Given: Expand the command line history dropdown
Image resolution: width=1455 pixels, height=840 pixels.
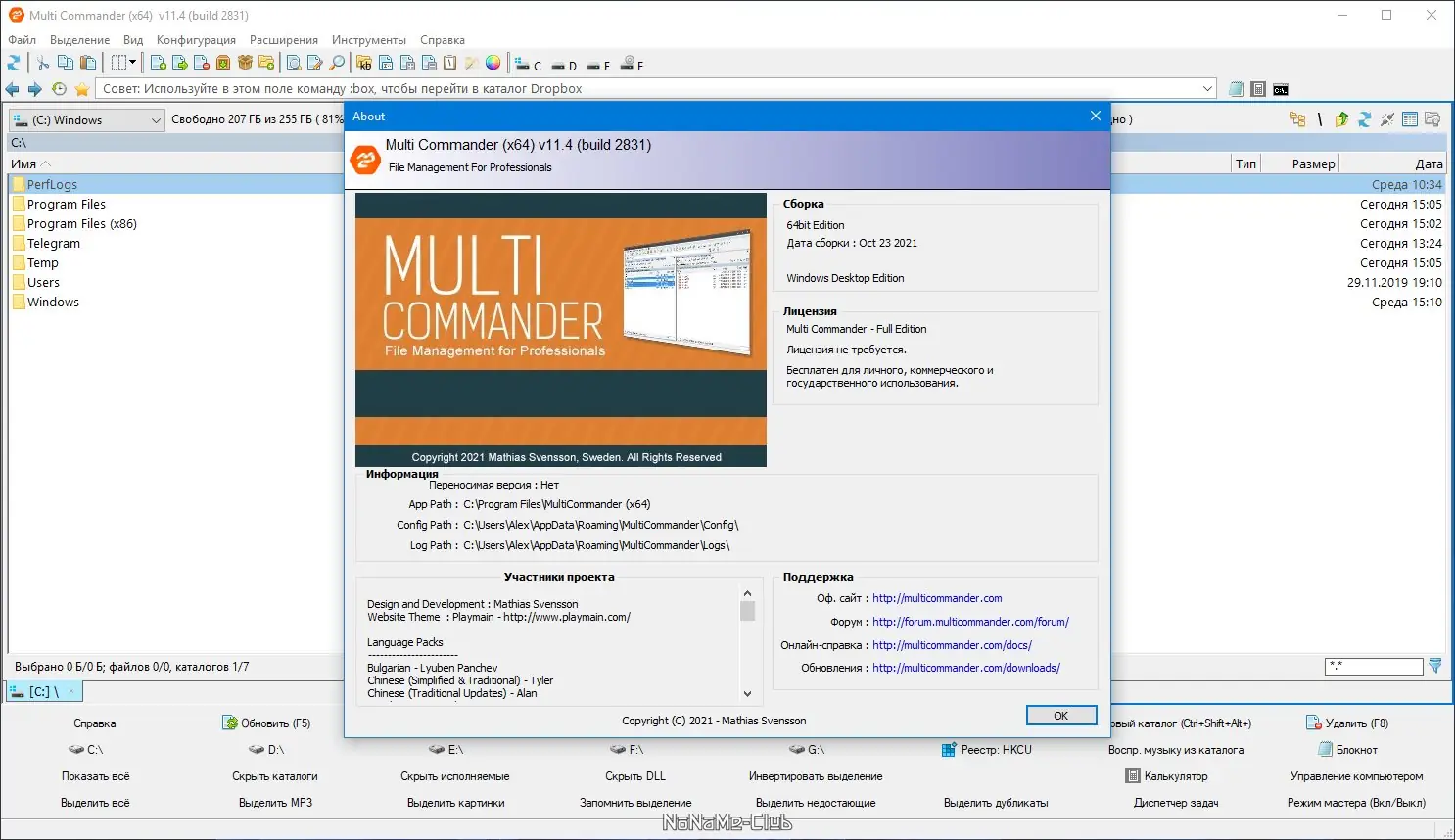Looking at the screenshot, I should click(x=1208, y=89).
